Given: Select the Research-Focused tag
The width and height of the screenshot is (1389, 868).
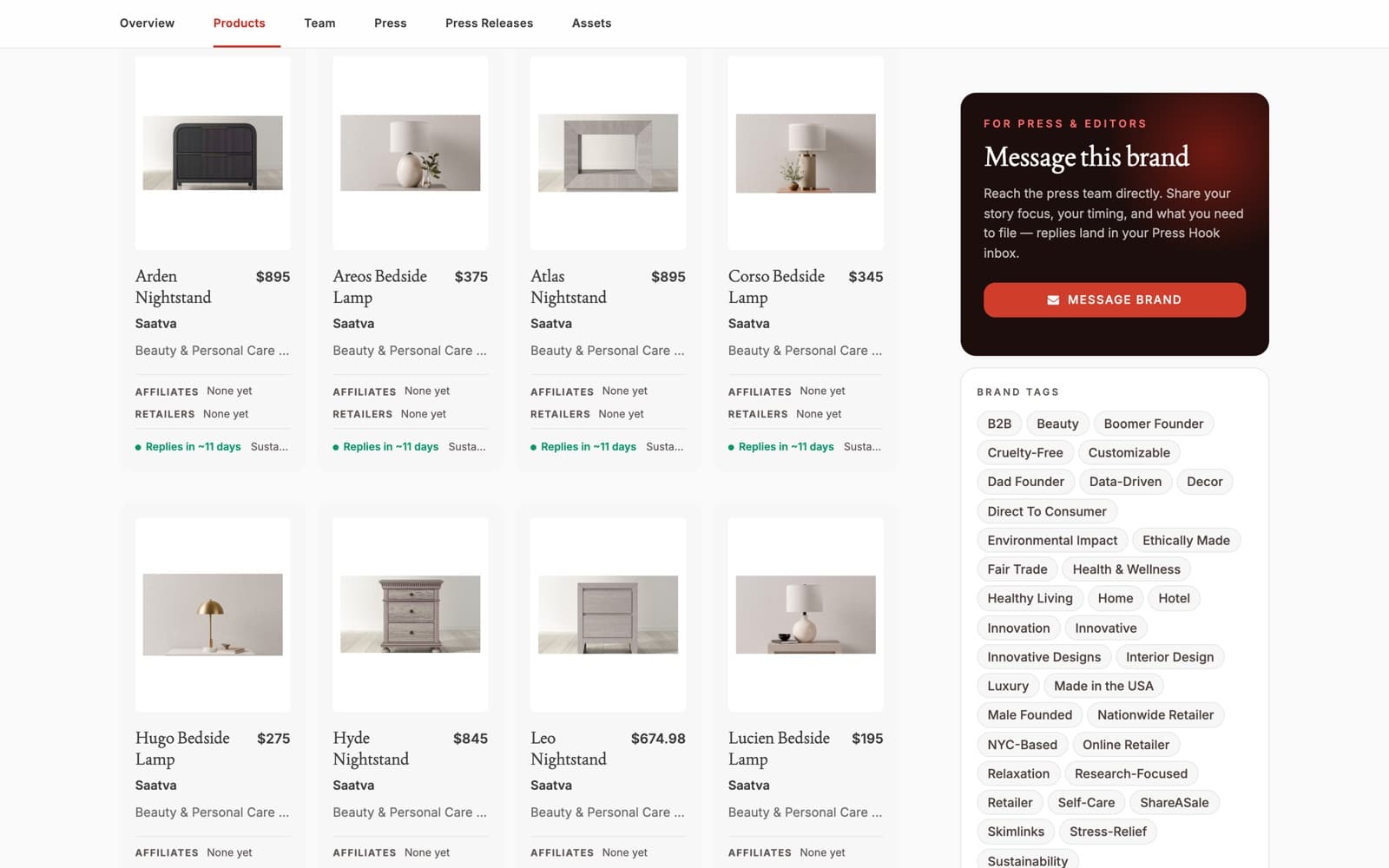Looking at the screenshot, I should click(1131, 773).
